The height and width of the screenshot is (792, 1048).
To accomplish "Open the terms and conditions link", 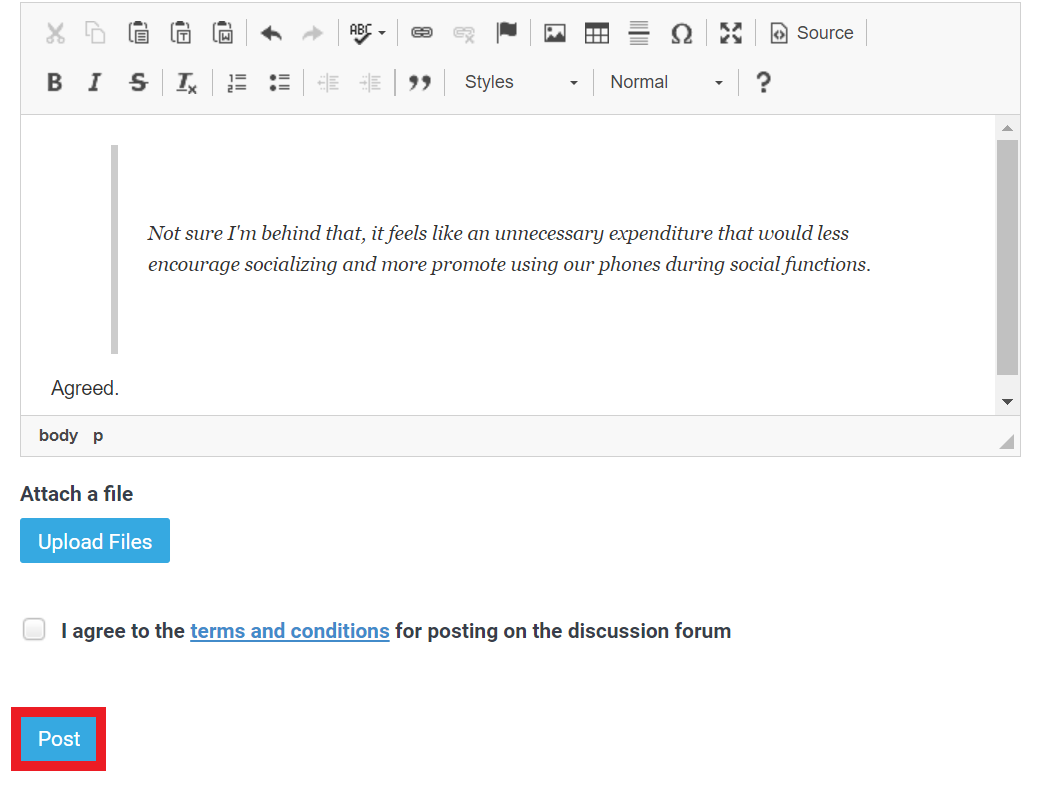I will (289, 631).
